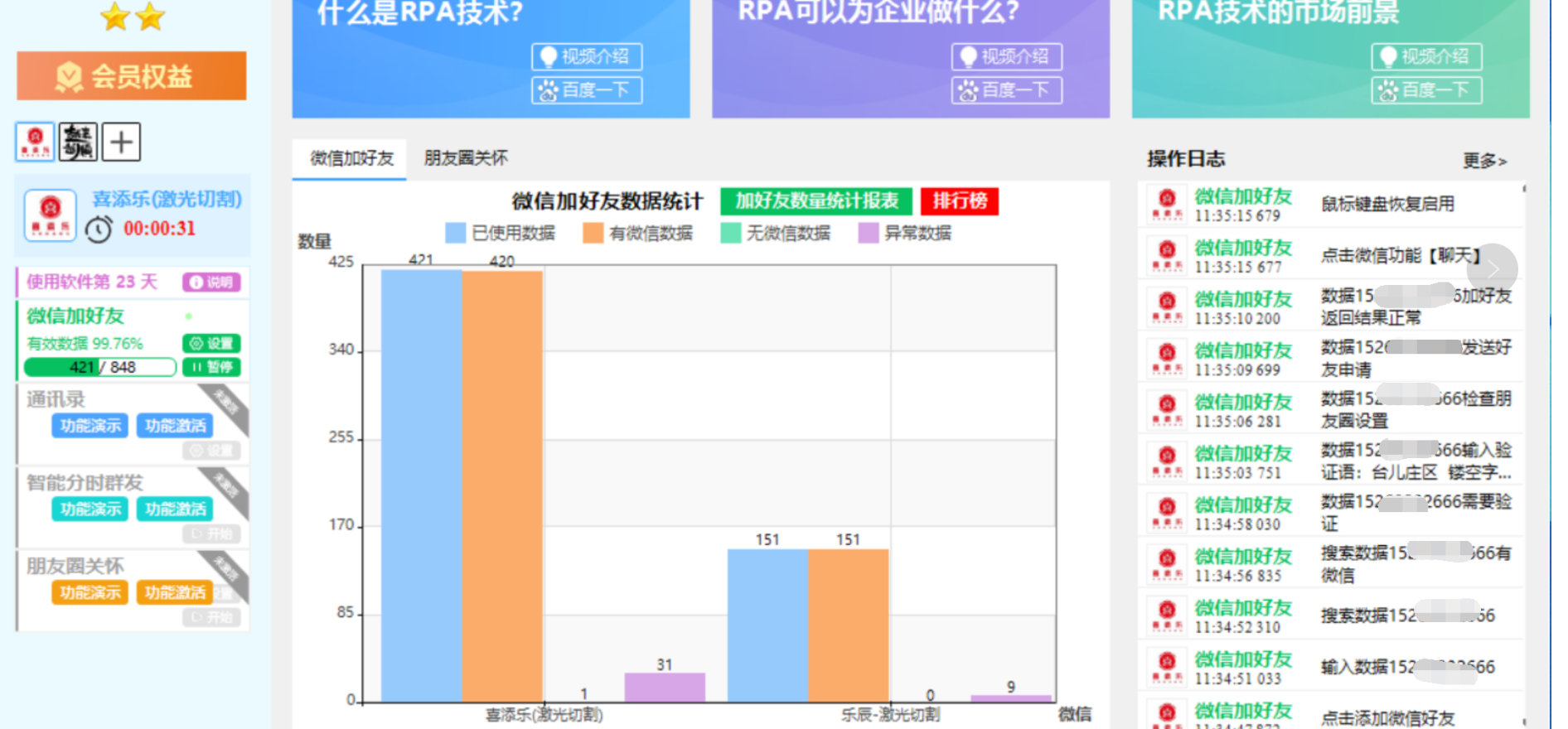Open 功能演示 under 智能分时群发
Screen dimensions: 1568x729
(x=90, y=509)
